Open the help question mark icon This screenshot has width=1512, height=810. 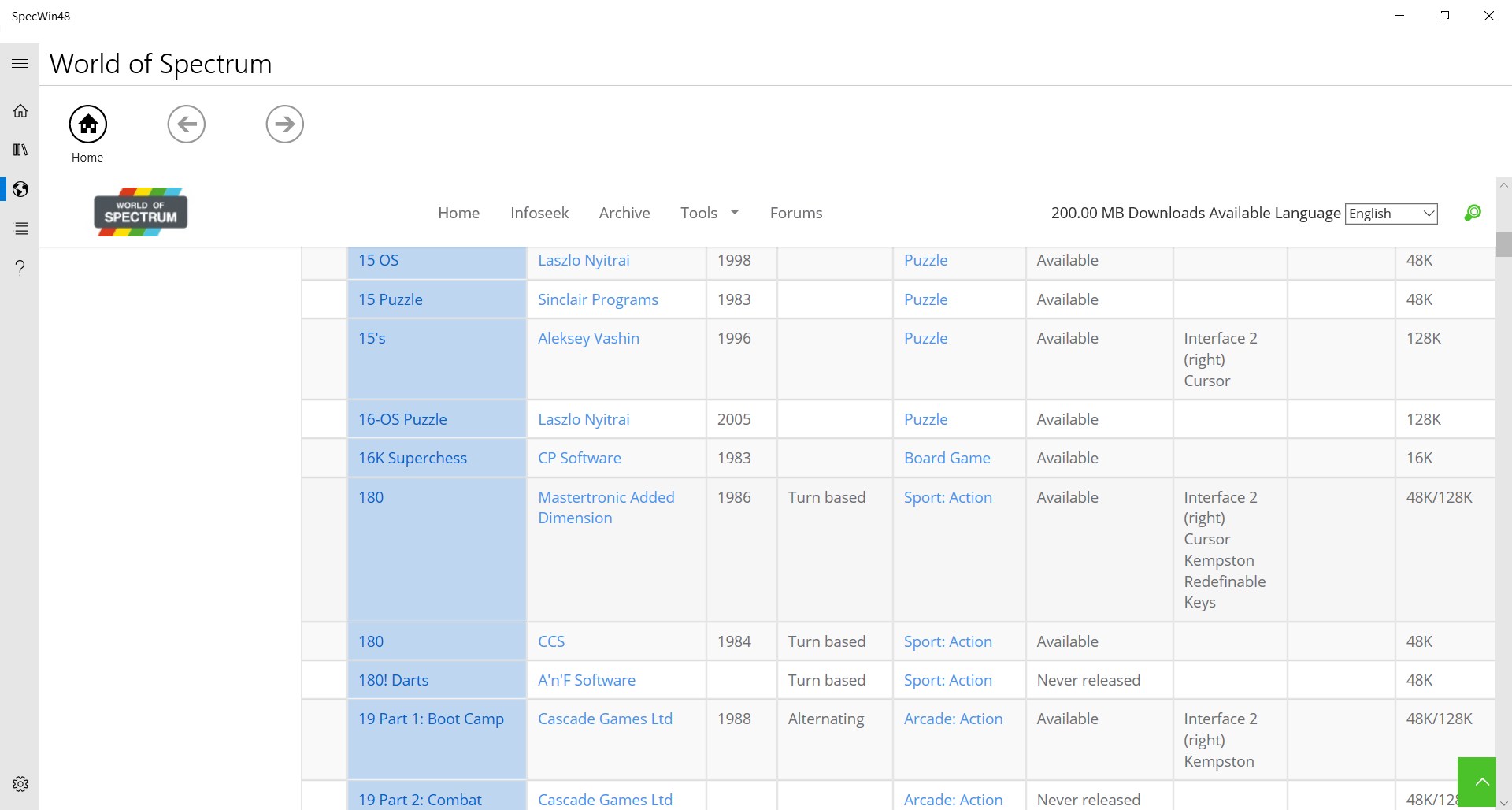(x=20, y=268)
